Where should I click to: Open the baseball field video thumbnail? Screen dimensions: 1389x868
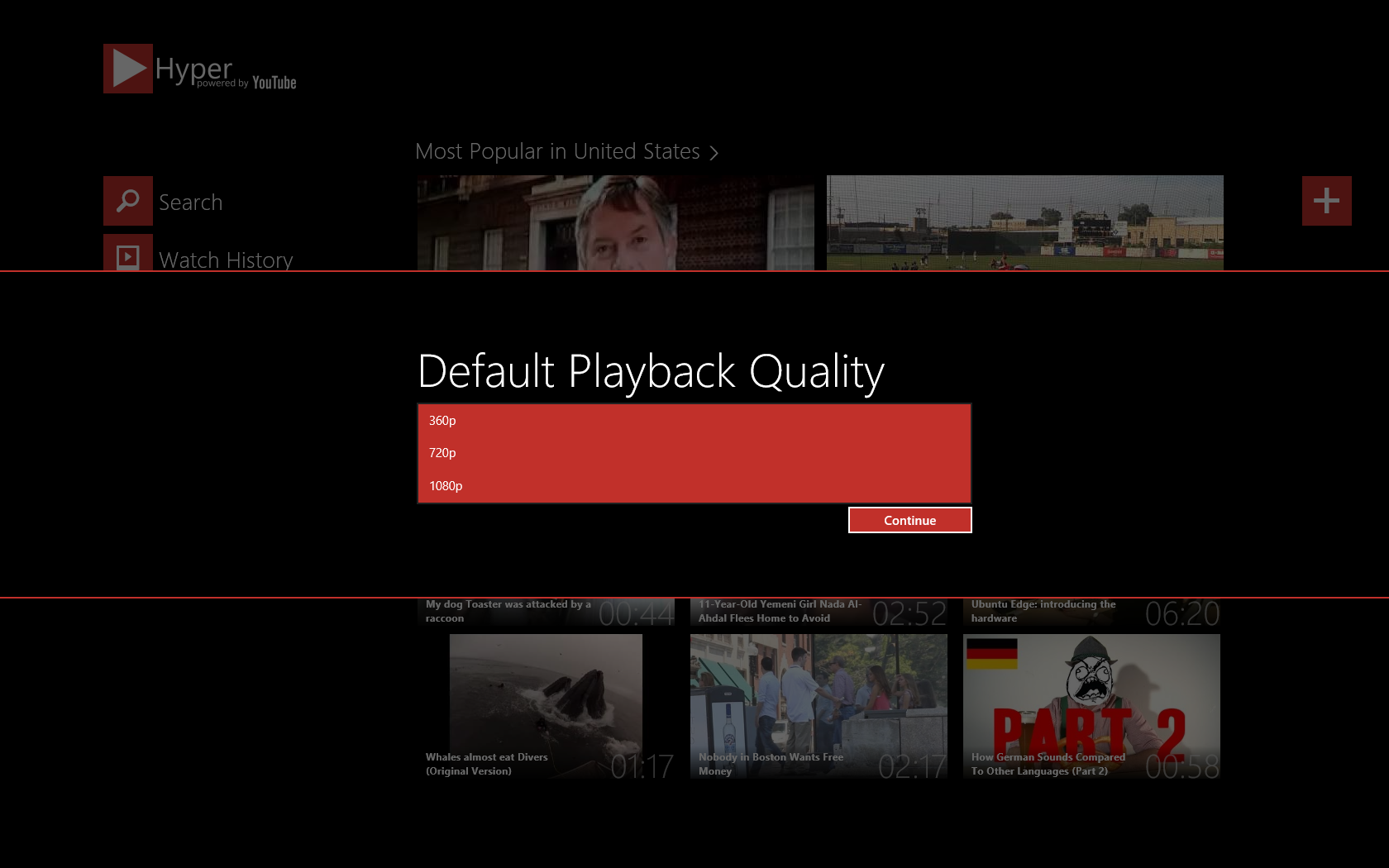[1024, 223]
